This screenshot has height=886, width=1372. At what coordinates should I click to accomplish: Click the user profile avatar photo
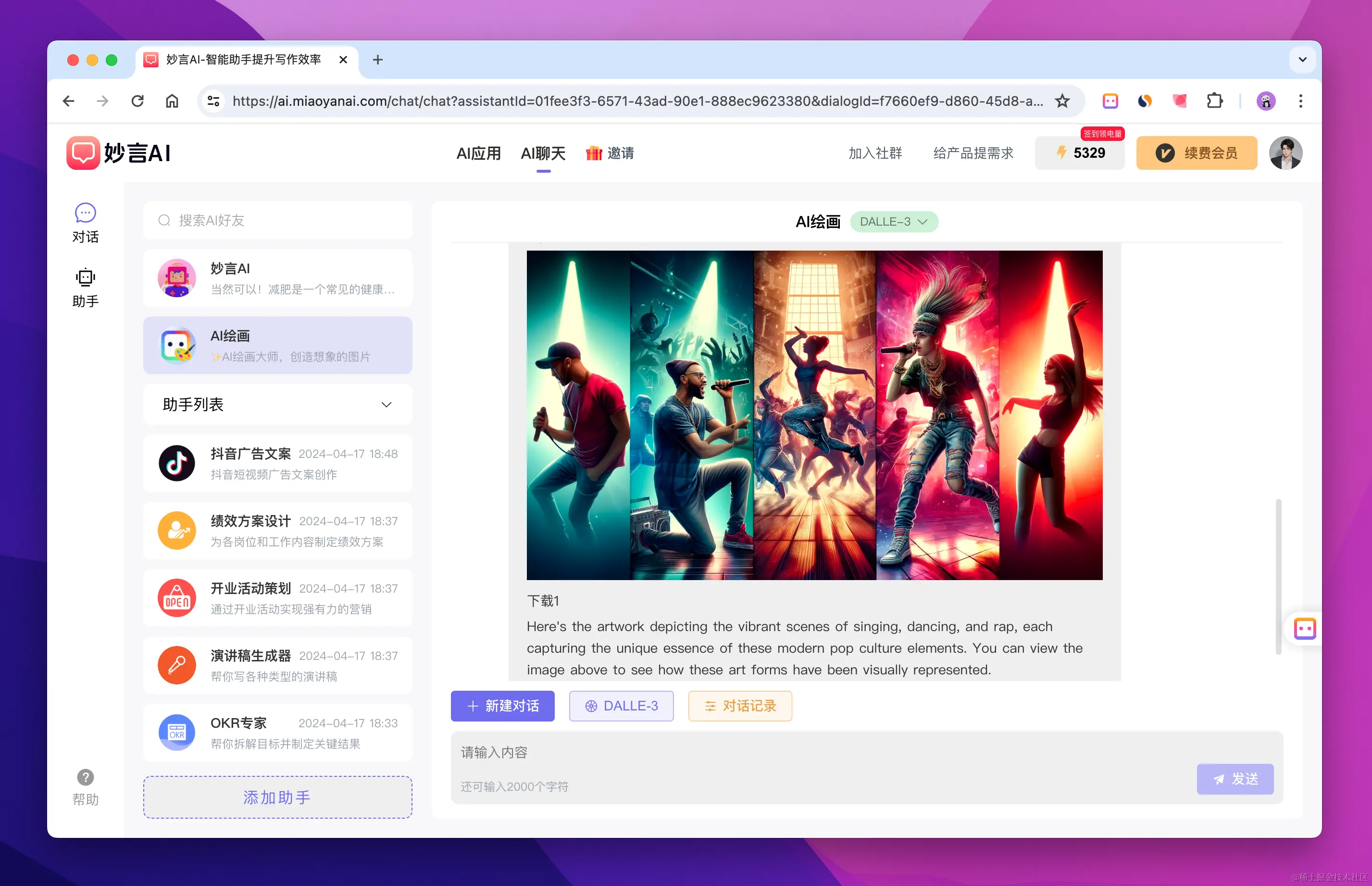(1285, 153)
